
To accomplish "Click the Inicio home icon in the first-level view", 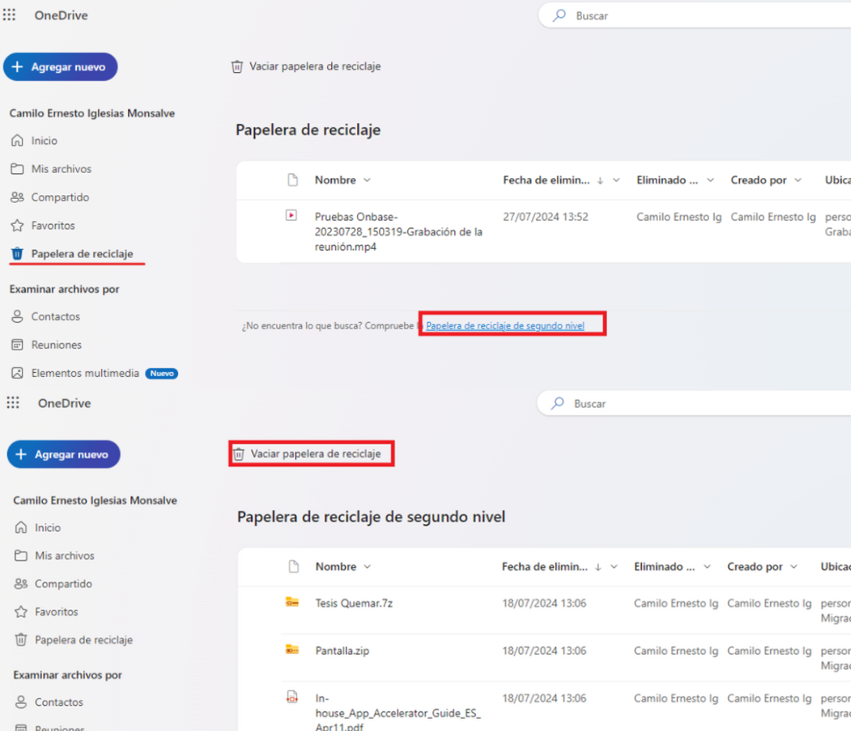I will 17,141.
